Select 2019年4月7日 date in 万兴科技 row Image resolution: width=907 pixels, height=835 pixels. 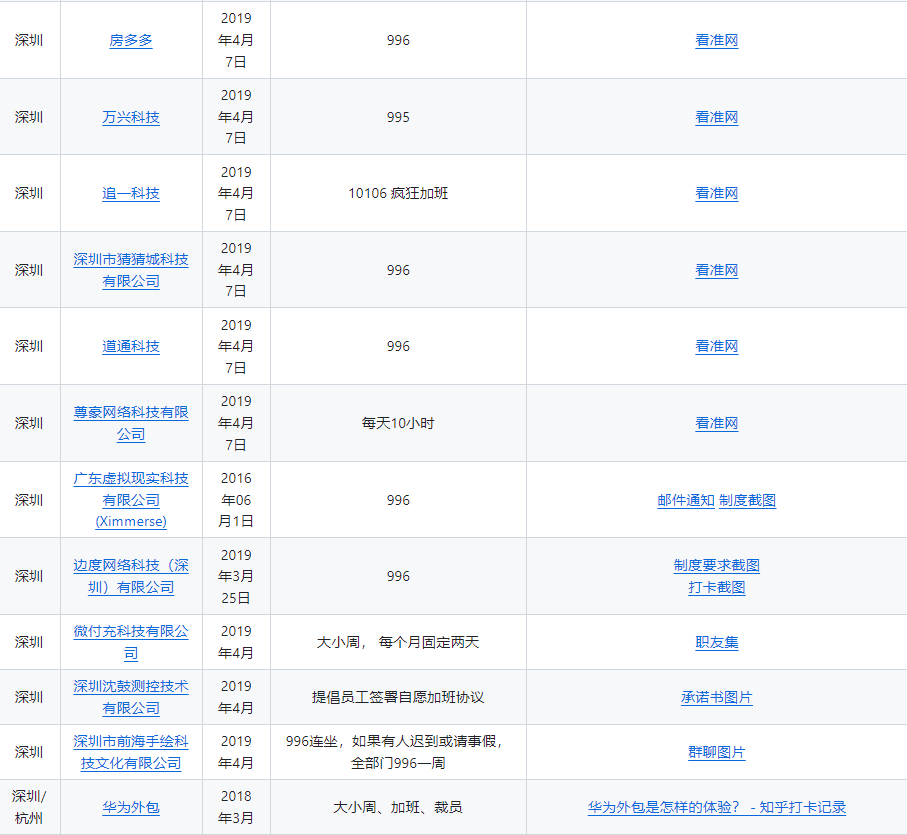pyautogui.click(x=236, y=117)
